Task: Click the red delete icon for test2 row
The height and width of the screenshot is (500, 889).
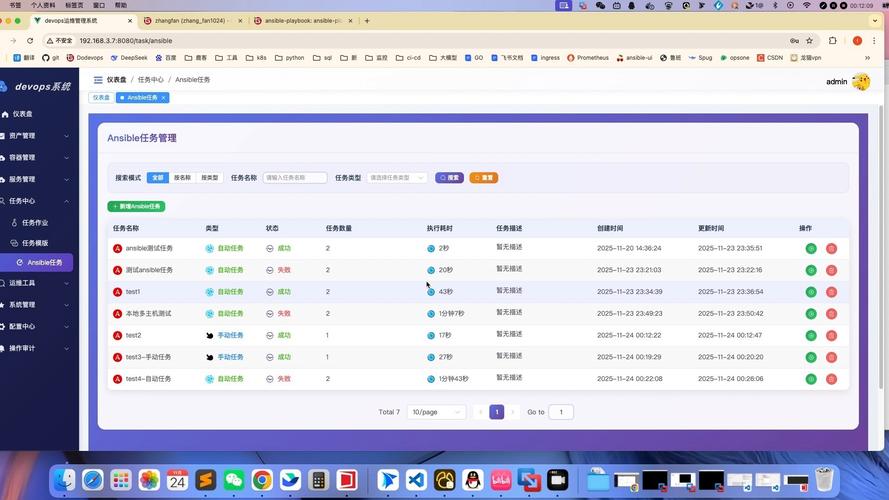Action: click(831, 336)
